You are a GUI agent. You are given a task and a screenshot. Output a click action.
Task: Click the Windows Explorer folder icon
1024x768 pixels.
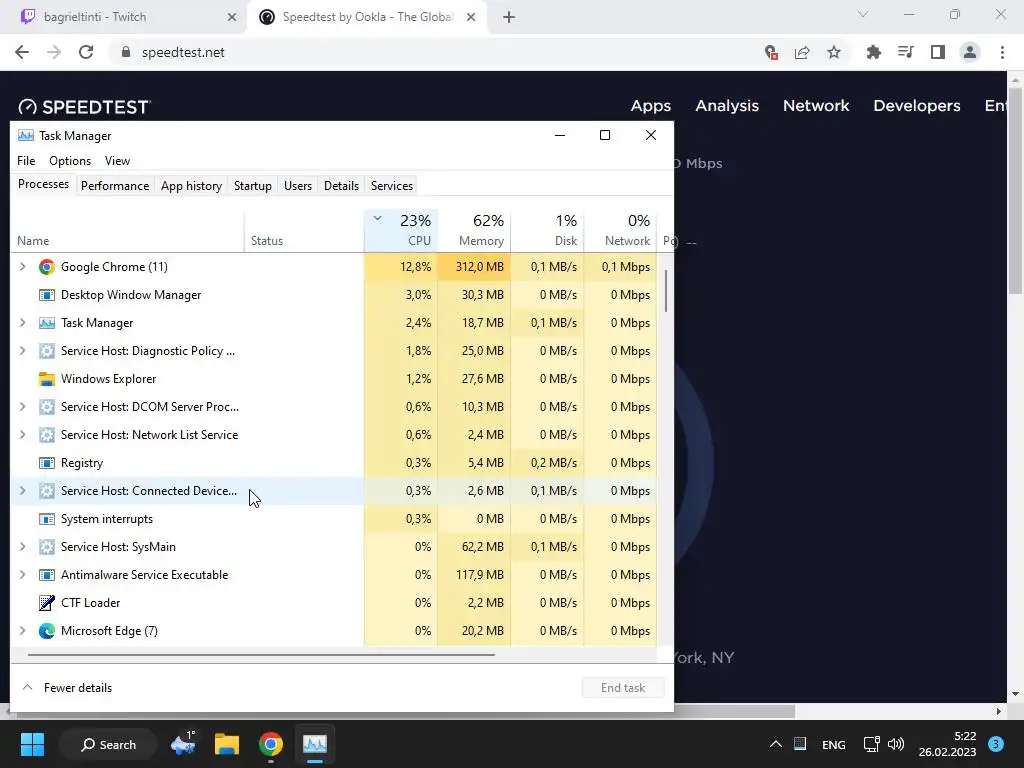[x=46, y=379]
